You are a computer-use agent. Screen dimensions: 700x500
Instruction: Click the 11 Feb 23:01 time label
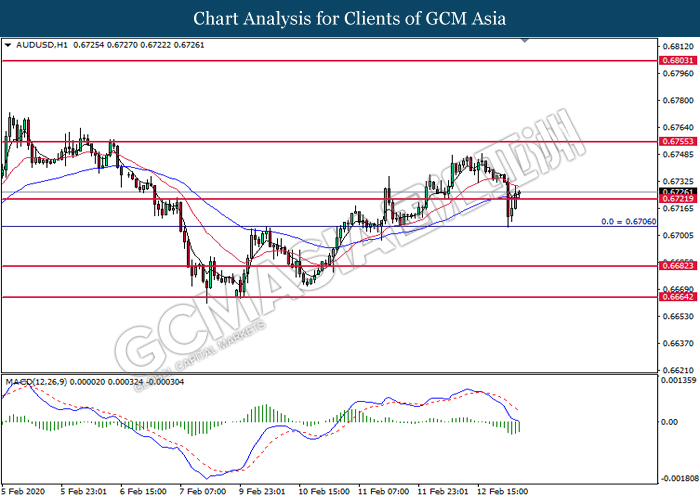click(443, 492)
